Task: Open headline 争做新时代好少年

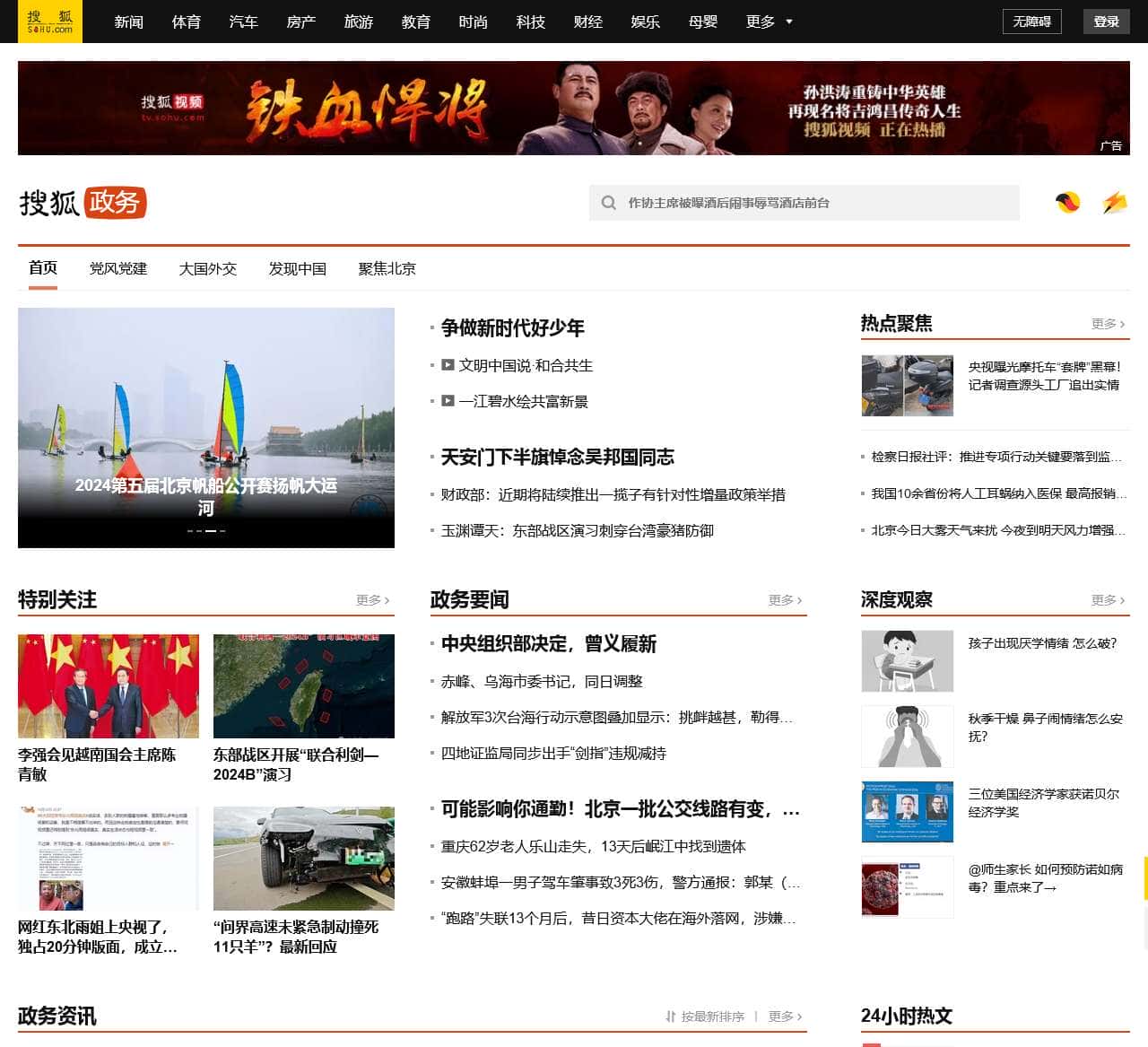Action: click(x=513, y=328)
